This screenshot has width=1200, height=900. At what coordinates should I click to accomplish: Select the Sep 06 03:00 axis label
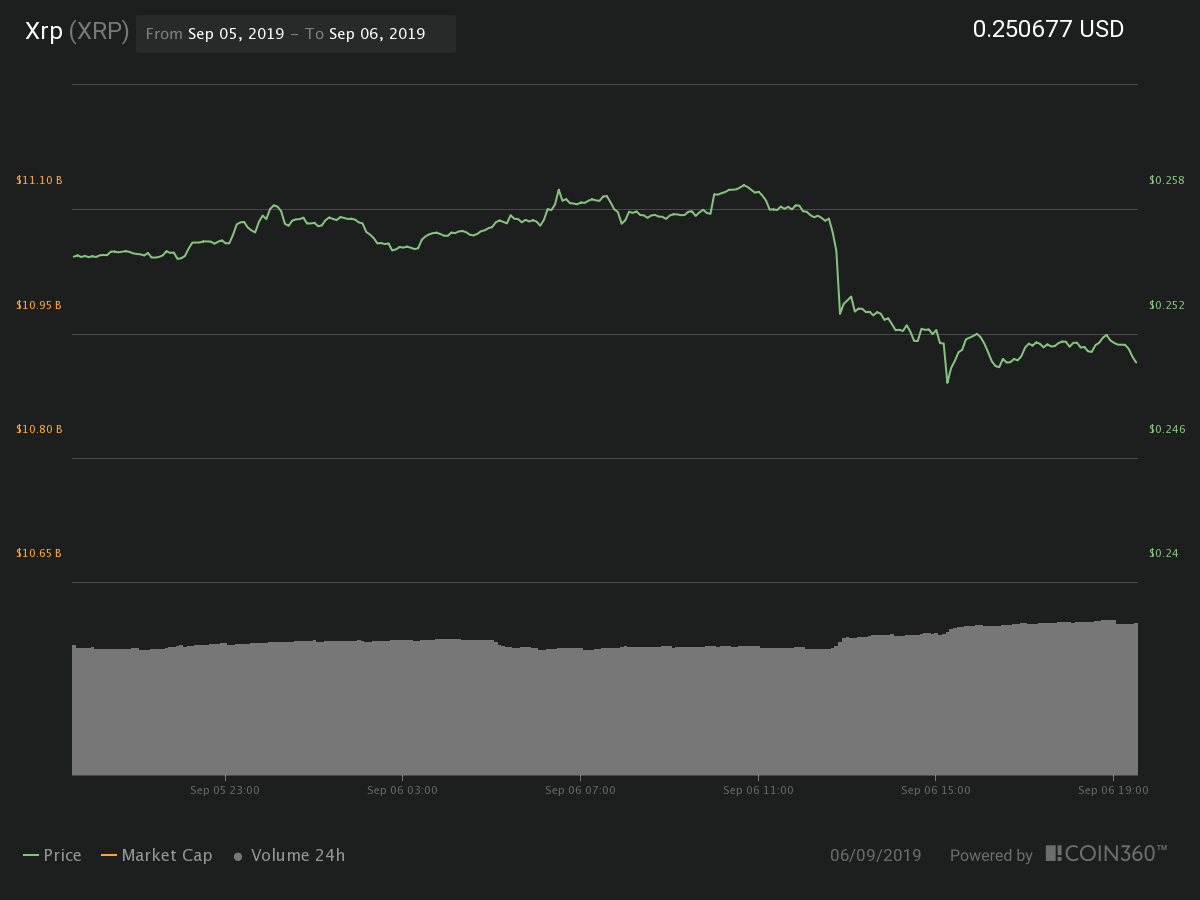click(x=402, y=790)
